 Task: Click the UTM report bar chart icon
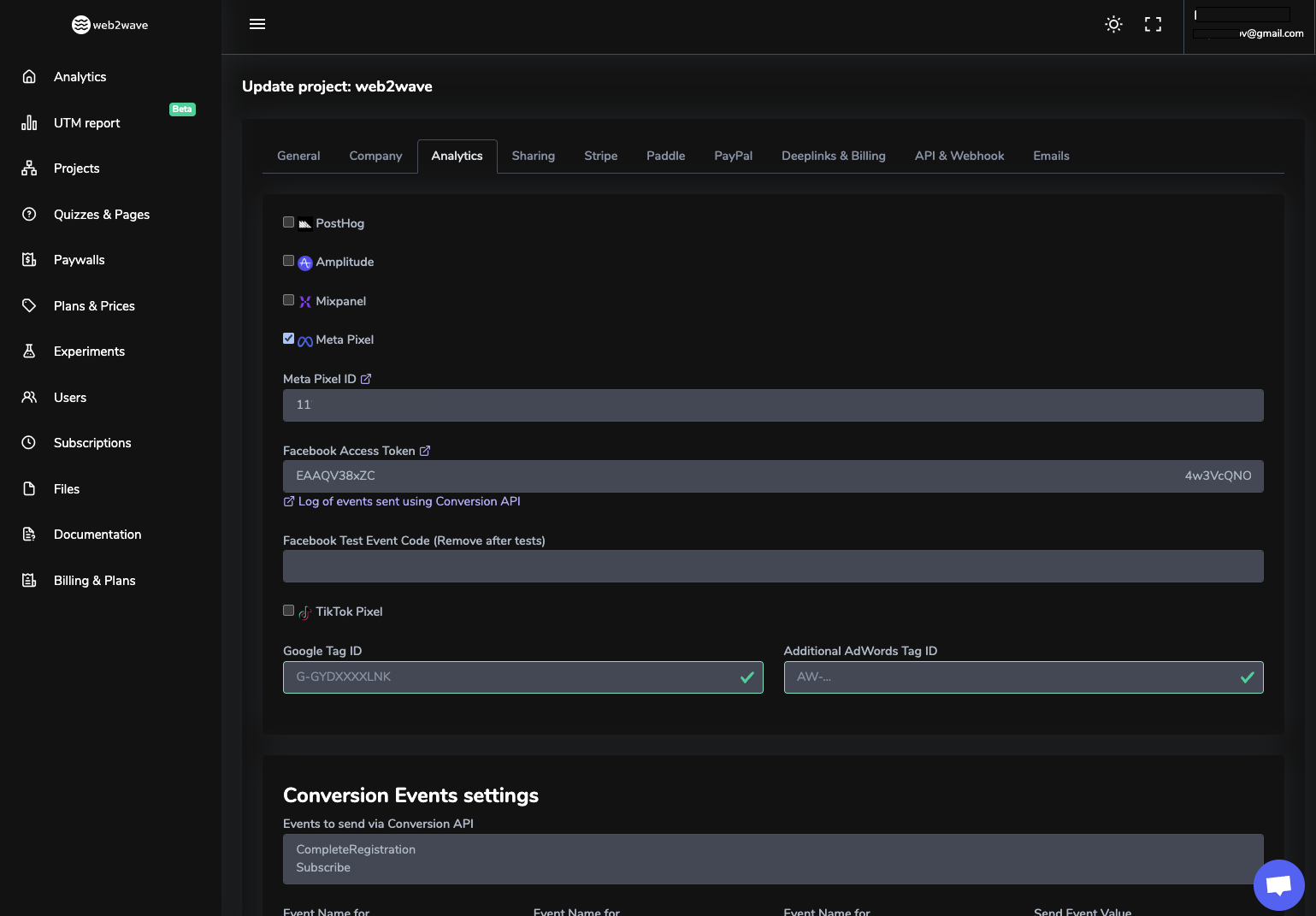[x=29, y=123]
